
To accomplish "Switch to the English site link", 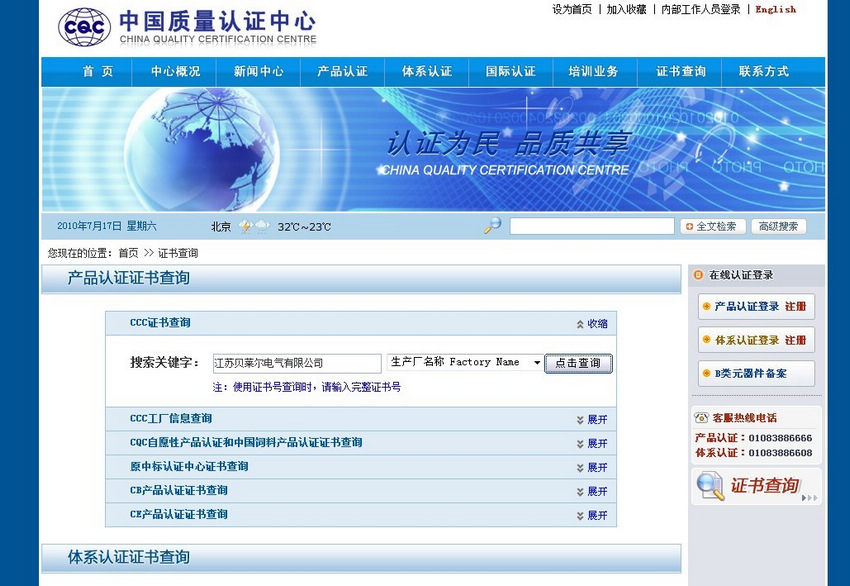I will click(x=775, y=9).
